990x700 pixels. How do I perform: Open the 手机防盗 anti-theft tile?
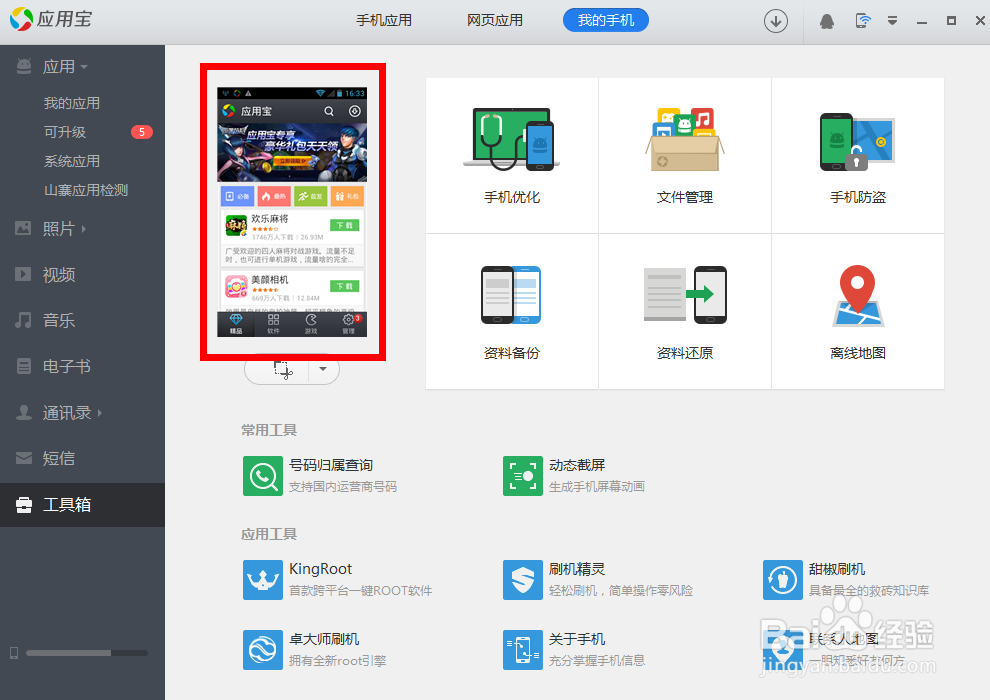click(858, 155)
